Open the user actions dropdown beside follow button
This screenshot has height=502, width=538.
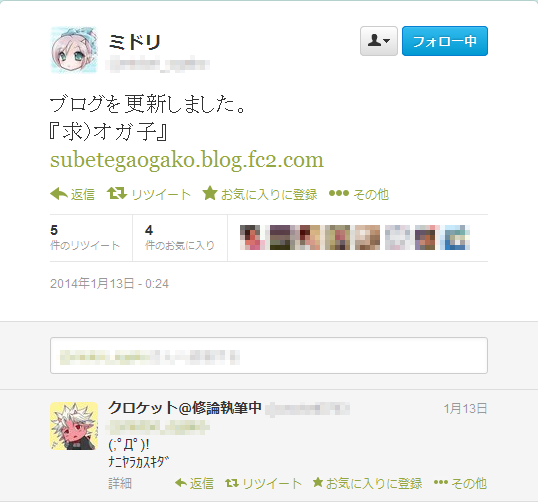pos(379,41)
